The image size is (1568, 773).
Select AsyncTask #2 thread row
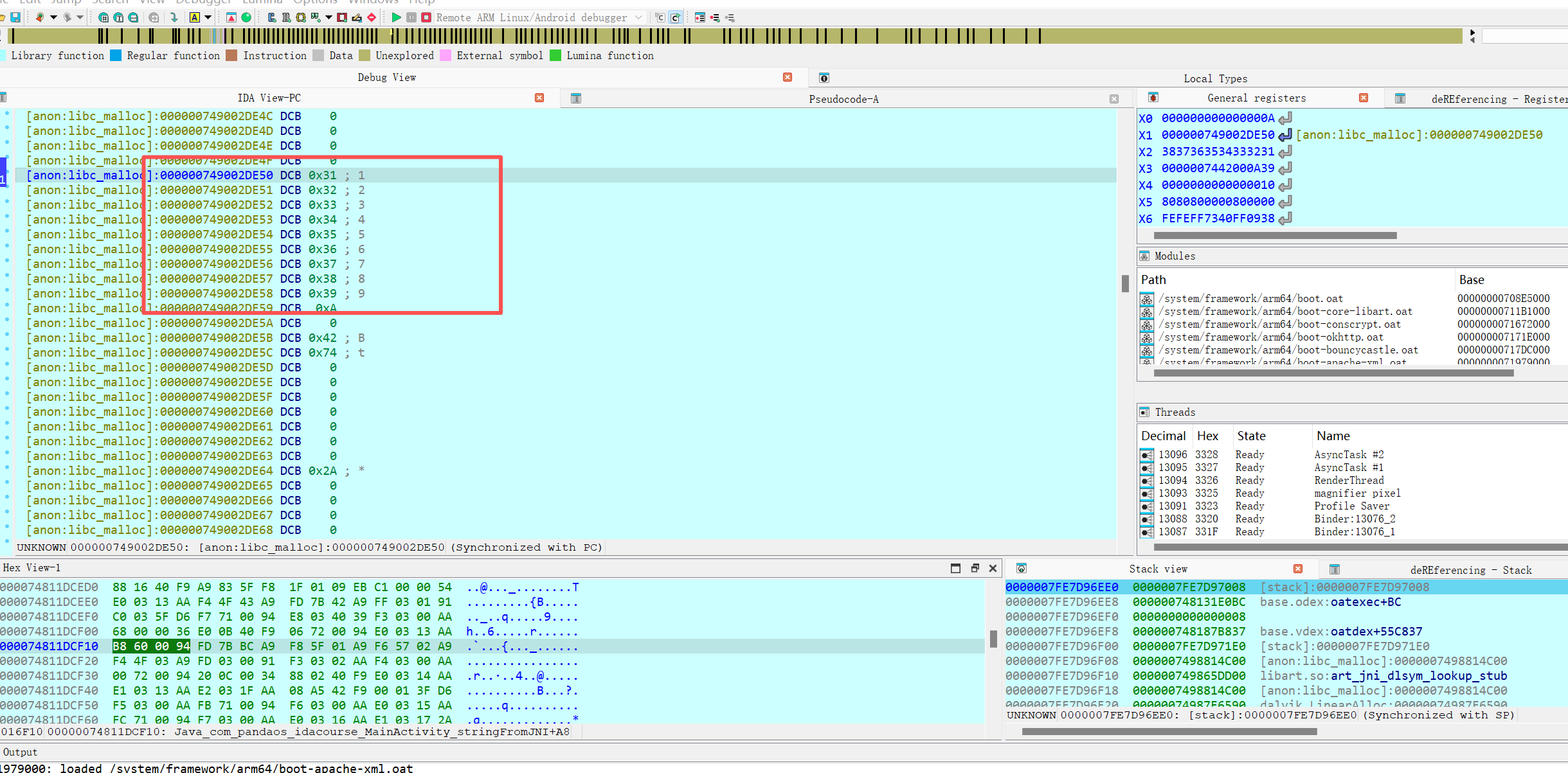pyautogui.click(x=1348, y=455)
